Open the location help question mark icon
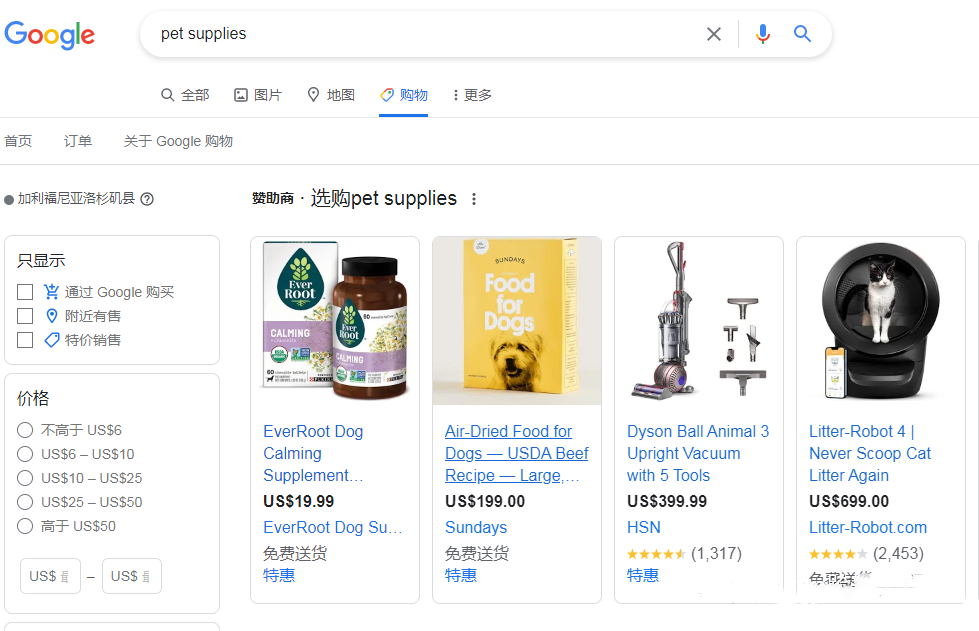979x631 pixels. coord(146,199)
